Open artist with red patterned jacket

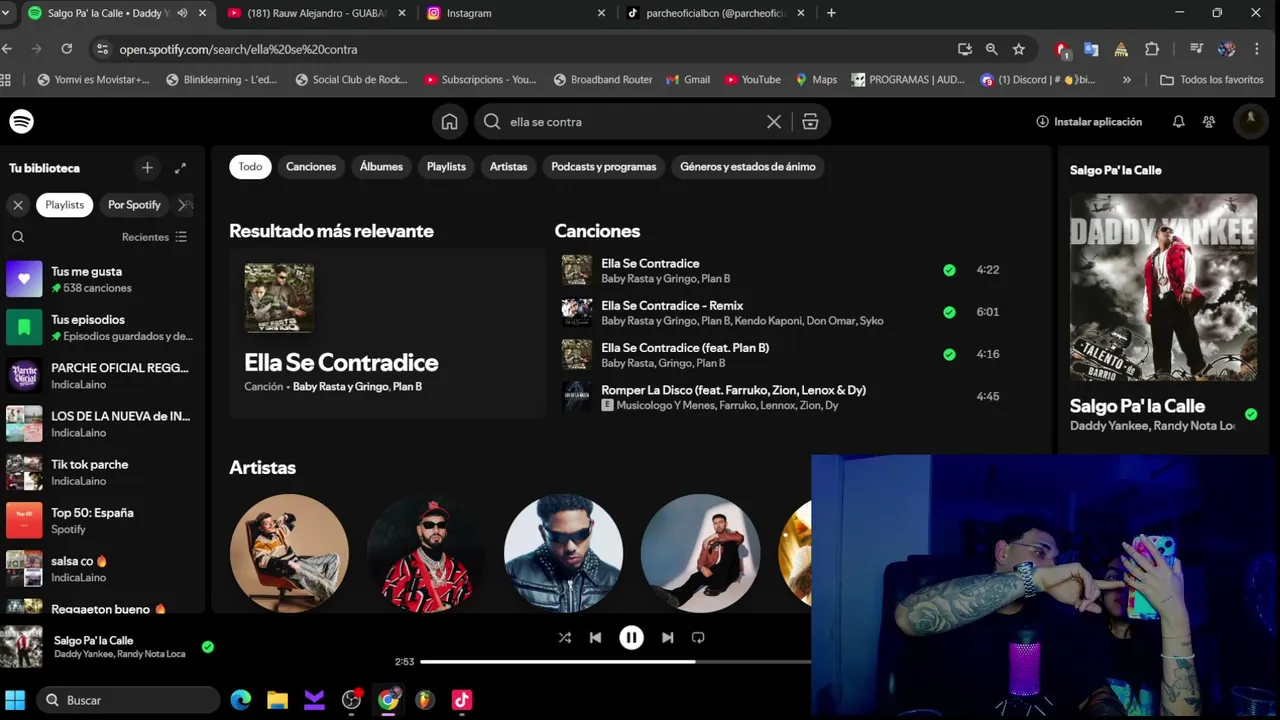tap(426, 553)
